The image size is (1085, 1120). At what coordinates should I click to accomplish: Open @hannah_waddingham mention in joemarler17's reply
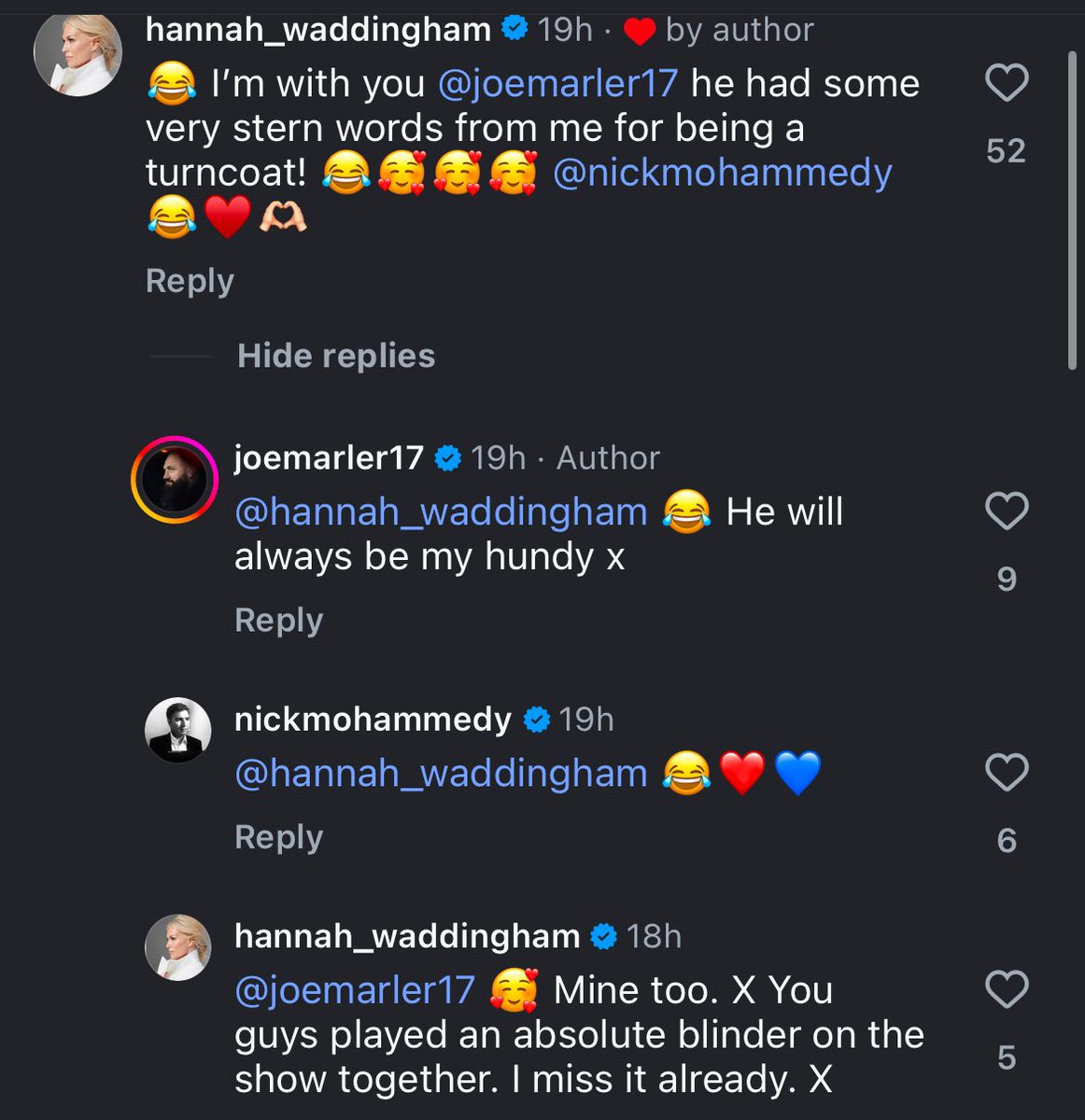point(441,511)
